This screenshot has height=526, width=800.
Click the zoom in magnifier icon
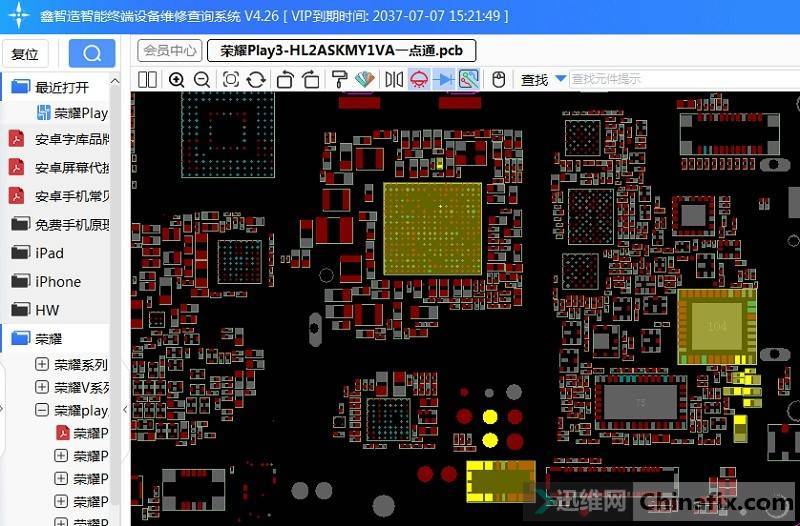click(x=177, y=79)
